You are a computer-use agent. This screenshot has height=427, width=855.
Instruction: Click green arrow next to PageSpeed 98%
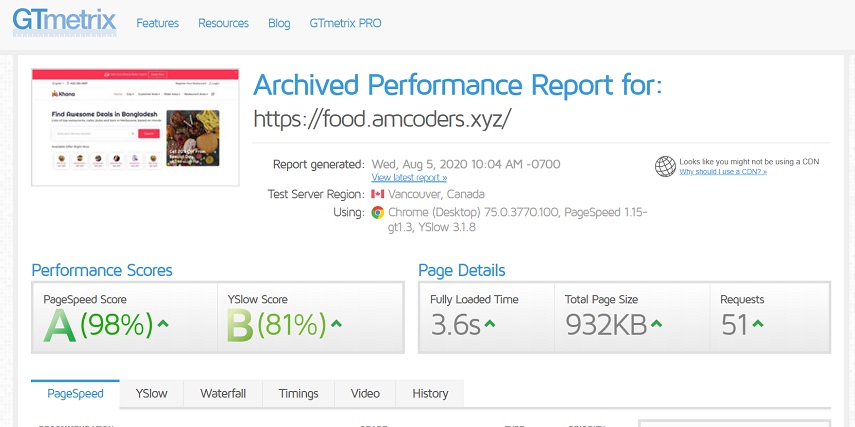pyautogui.click(x=162, y=324)
